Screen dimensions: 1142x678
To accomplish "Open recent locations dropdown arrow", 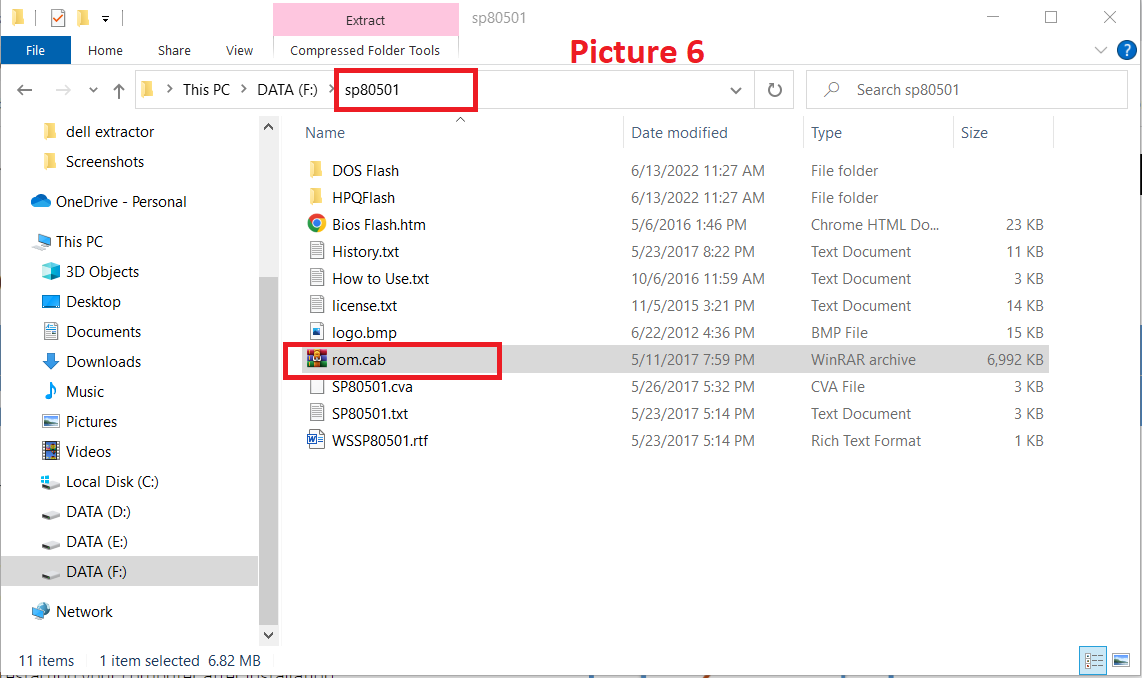I will (x=93, y=90).
